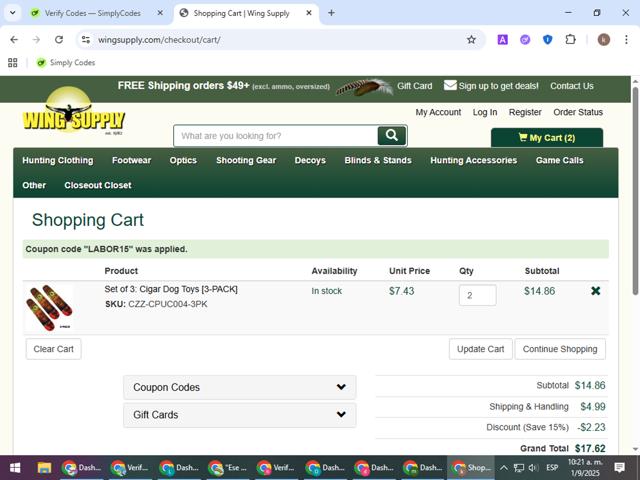Switch to the Verify Codes — SimplyCodes tab

(x=92, y=13)
